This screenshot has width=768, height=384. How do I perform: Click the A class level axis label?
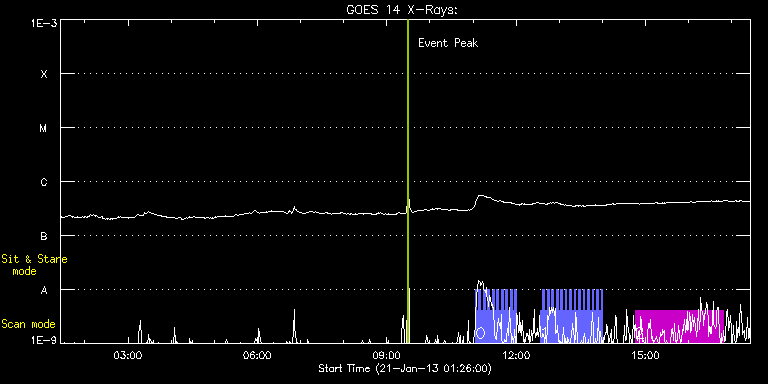[x=44, y=290]
